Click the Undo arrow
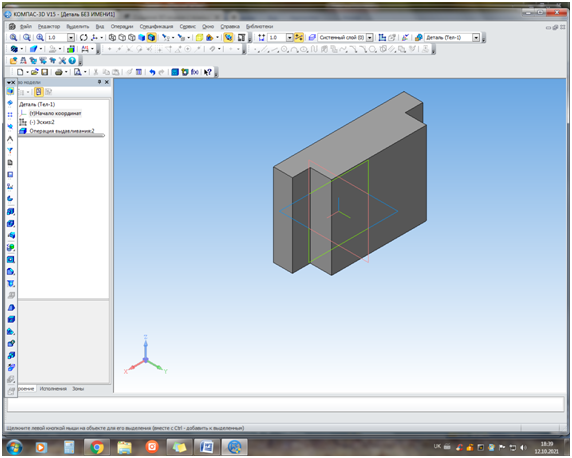The height and width of the screenshot is (458, 572). point(152,72)
